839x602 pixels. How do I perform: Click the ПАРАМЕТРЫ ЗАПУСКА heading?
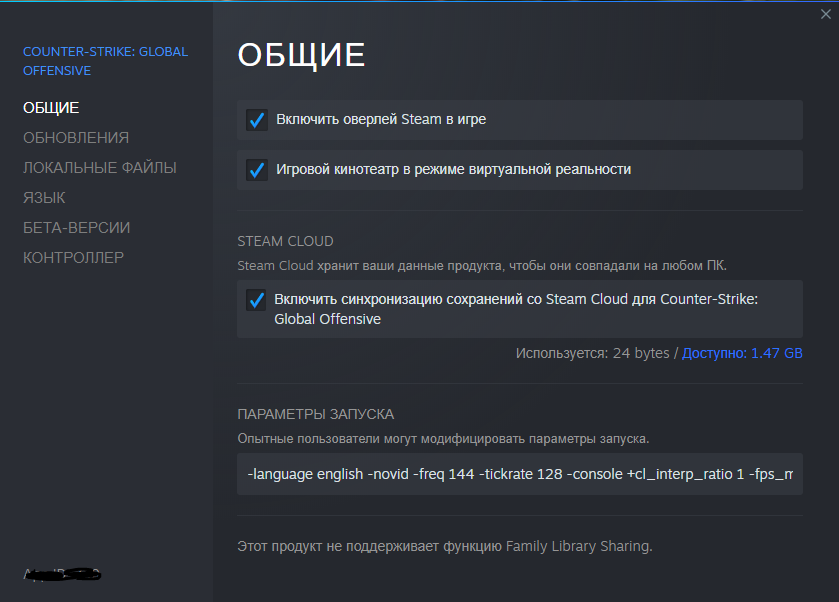pos(316,414)
